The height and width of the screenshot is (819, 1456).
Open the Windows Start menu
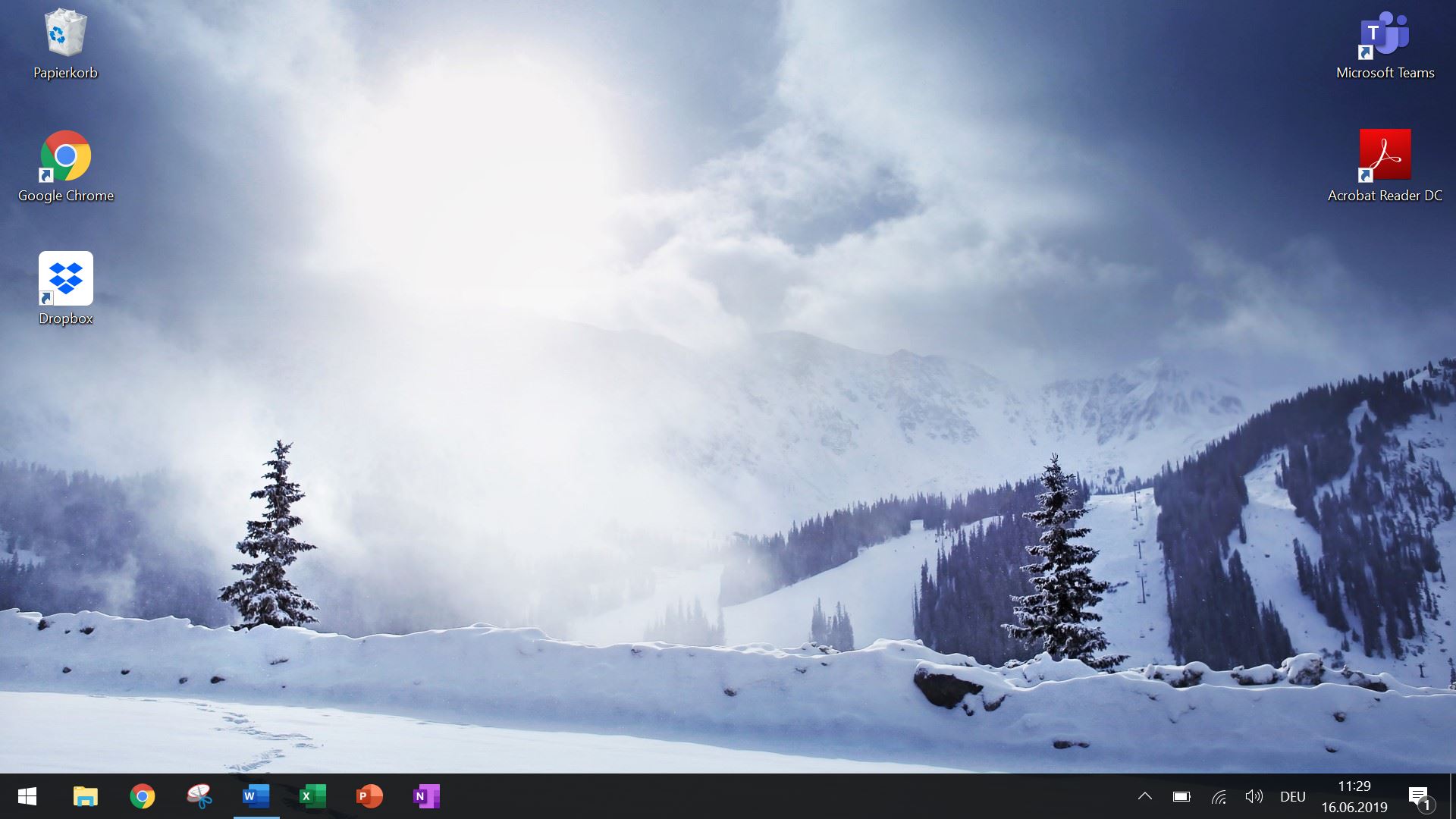[27, 796]
